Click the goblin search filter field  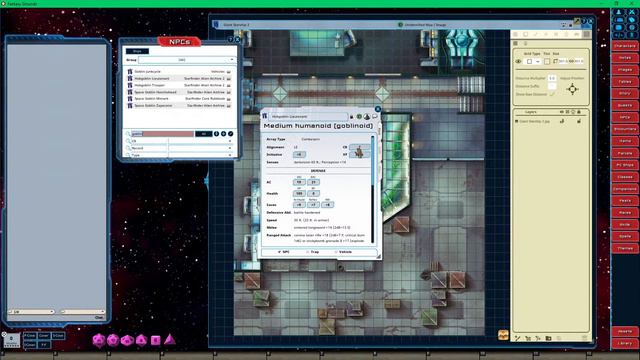pos(162,134)
